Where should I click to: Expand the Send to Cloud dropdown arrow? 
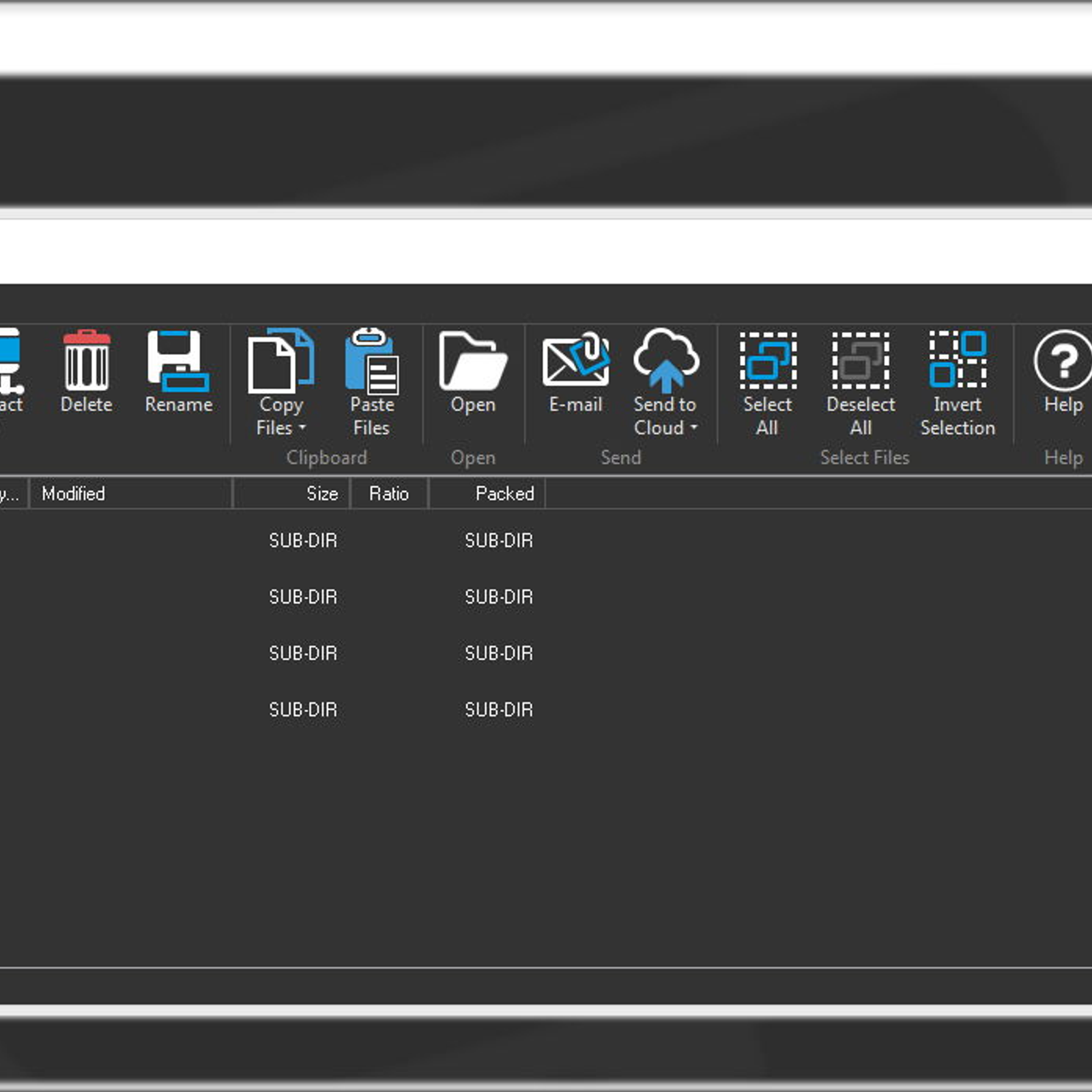[693, 428]
